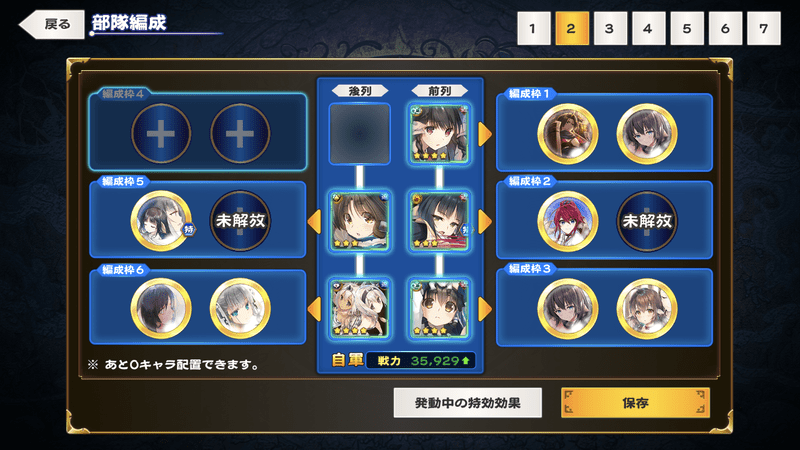
Task: Select the top 前列 front-row character card
Action: (x=439, y=134)
